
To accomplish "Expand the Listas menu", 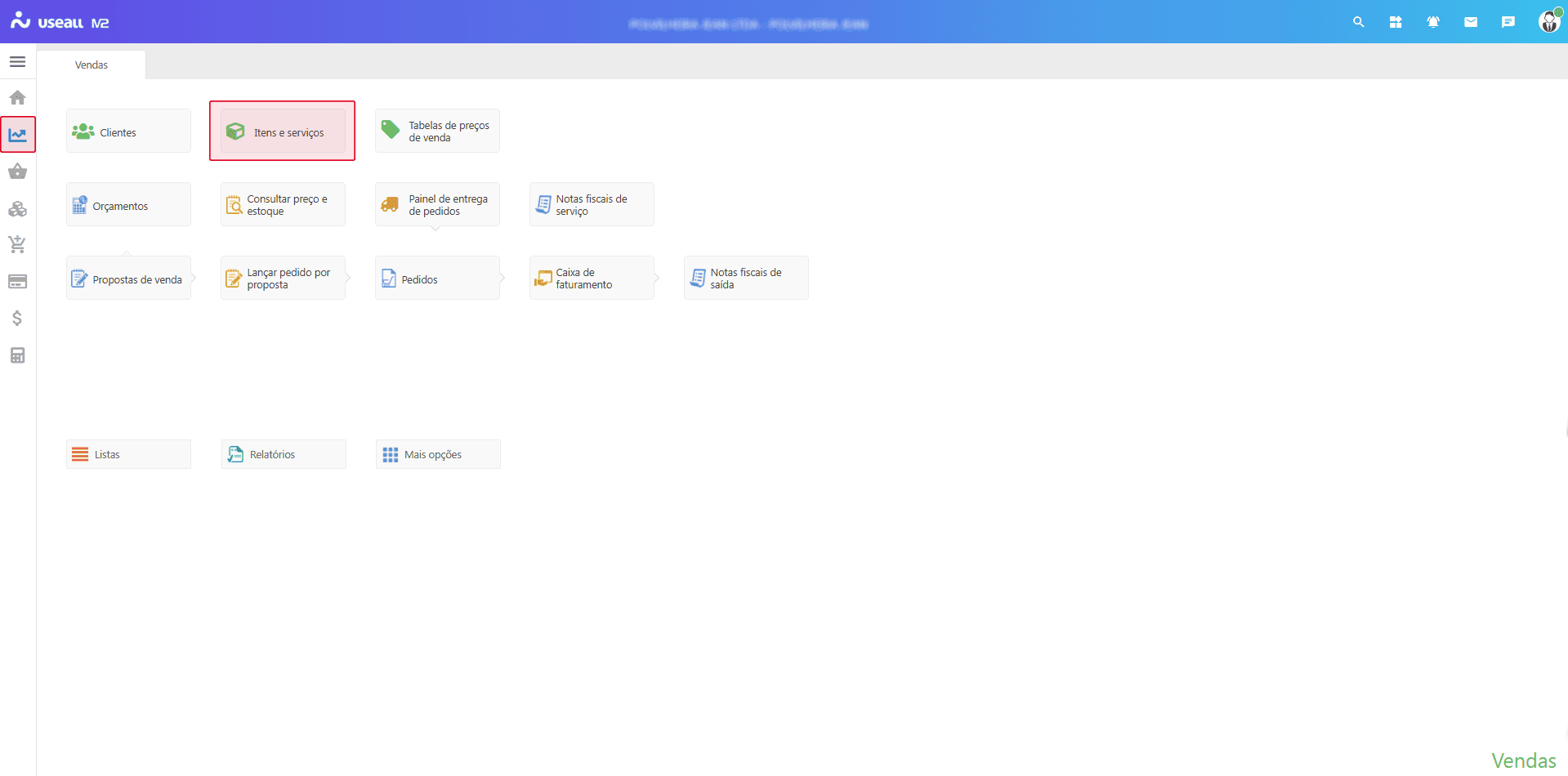I will (x=128, y=455).
